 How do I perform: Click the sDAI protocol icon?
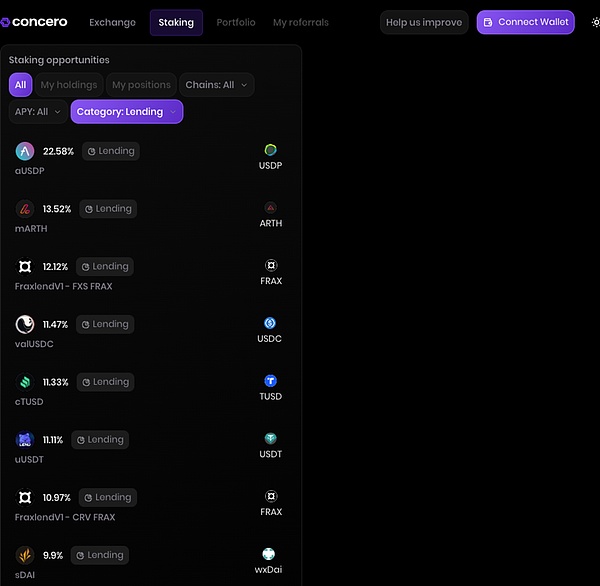[25, 555]
